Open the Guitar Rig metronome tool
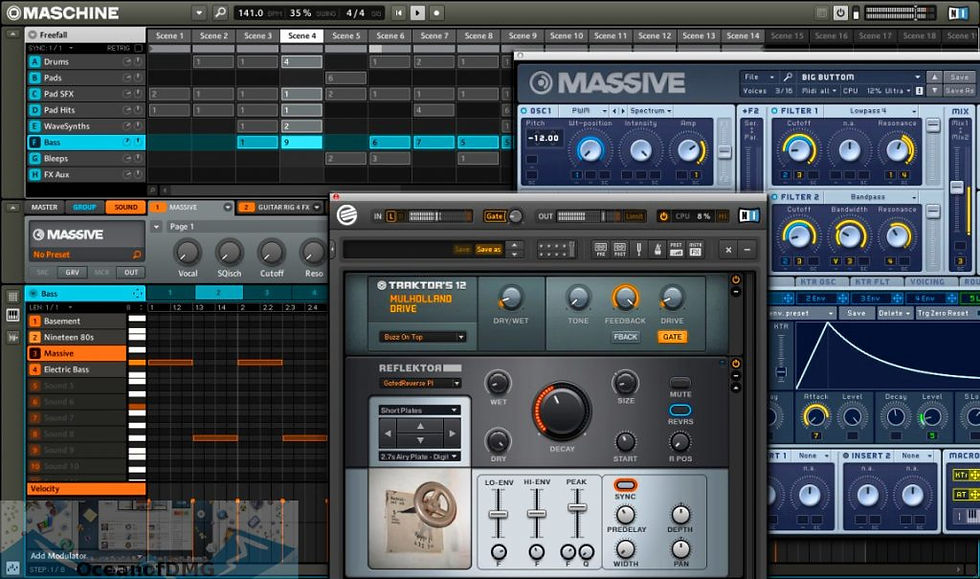The height and width of the screenshot is (579, 980). [658, 249]
